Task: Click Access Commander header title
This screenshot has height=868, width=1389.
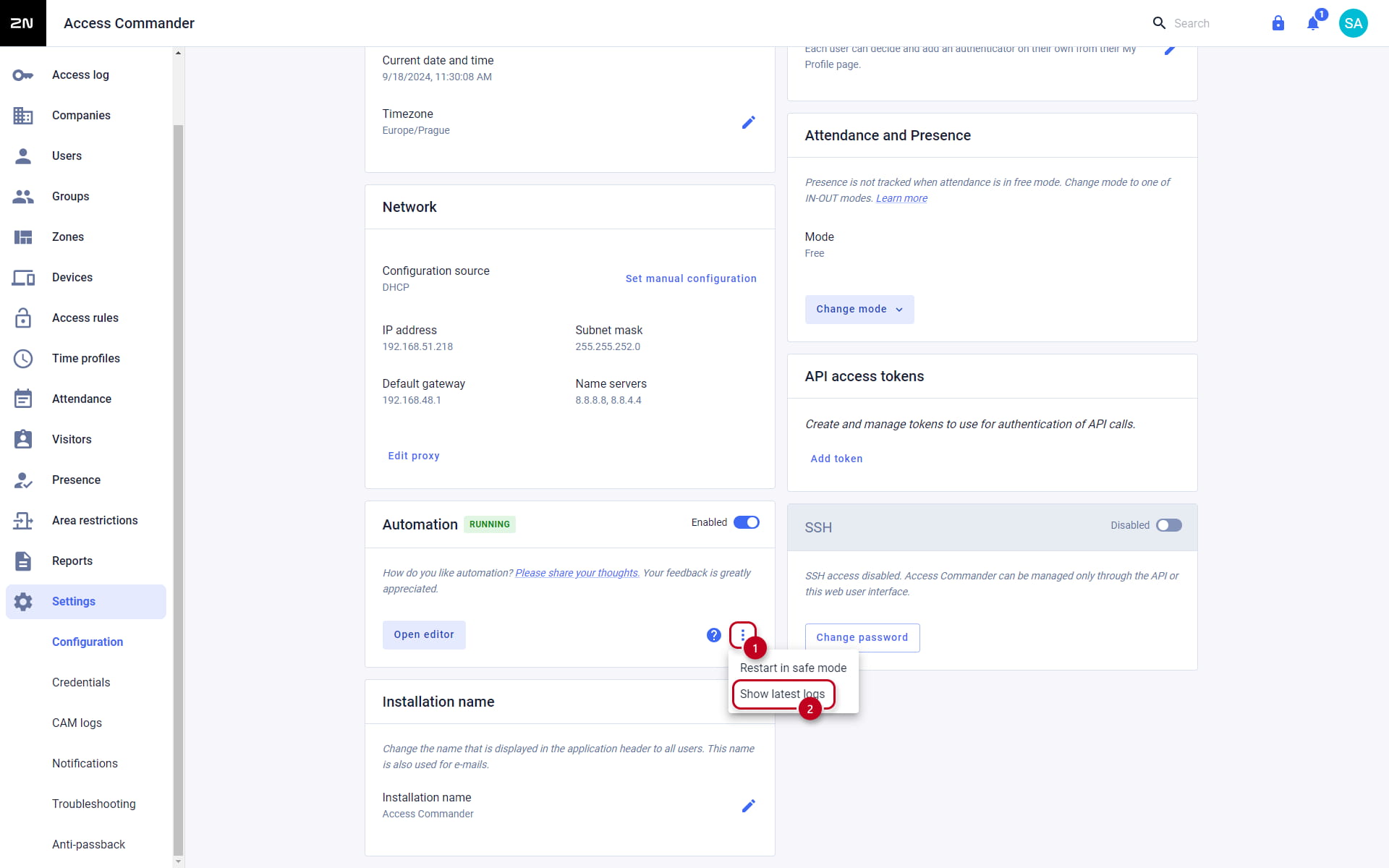Action: (x=129, y=23)
